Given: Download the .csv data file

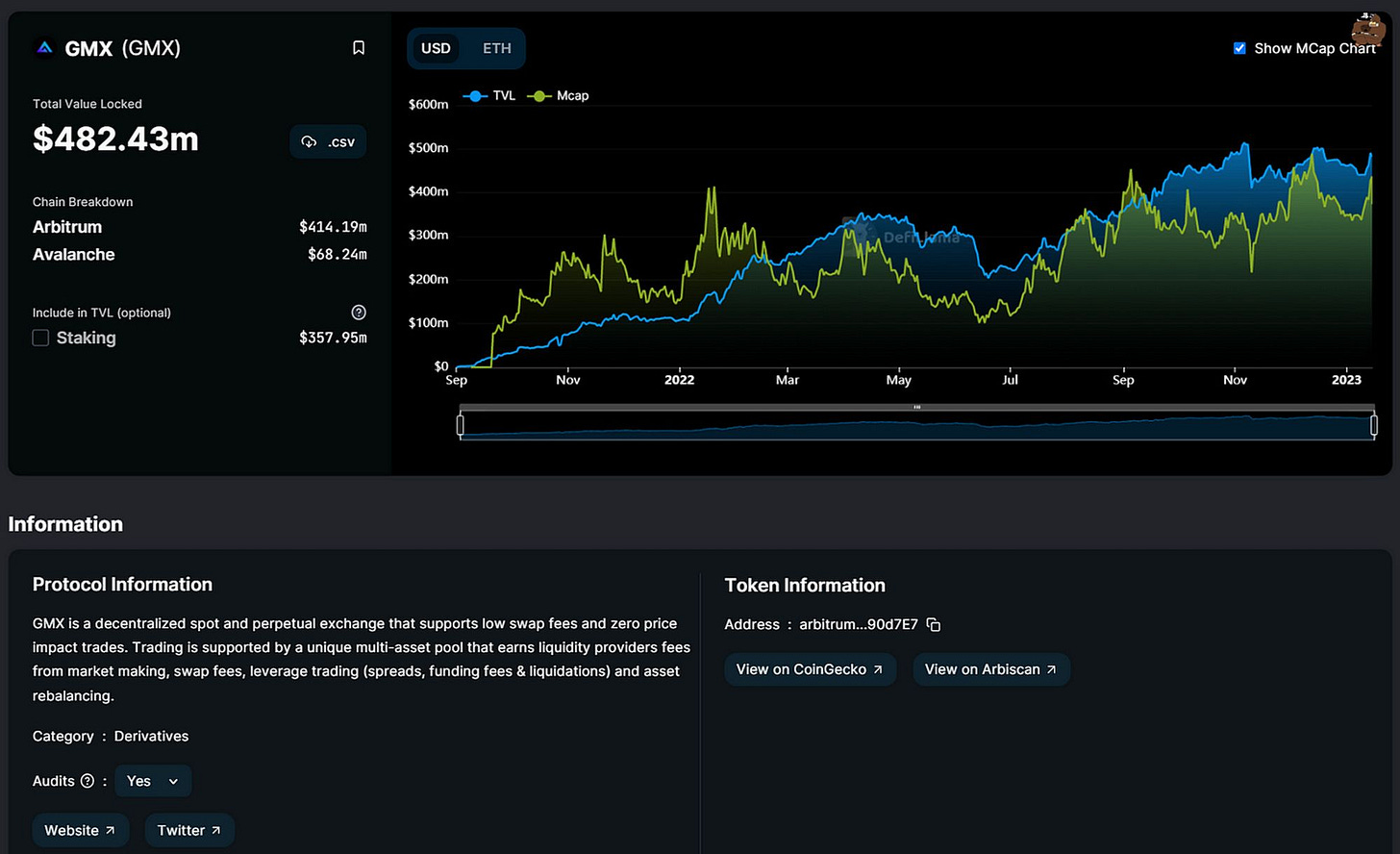Looking at the screenshot, I should coord(328,141).
